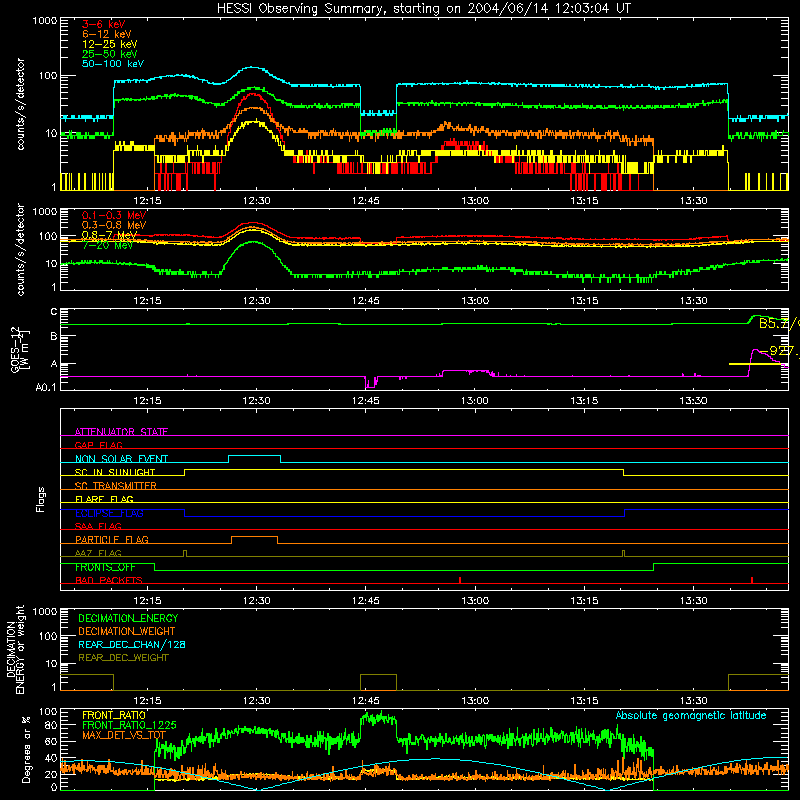Select the 6-12 keV legend entry
This screenshot has width=800, height=800.
pos(107,34)
